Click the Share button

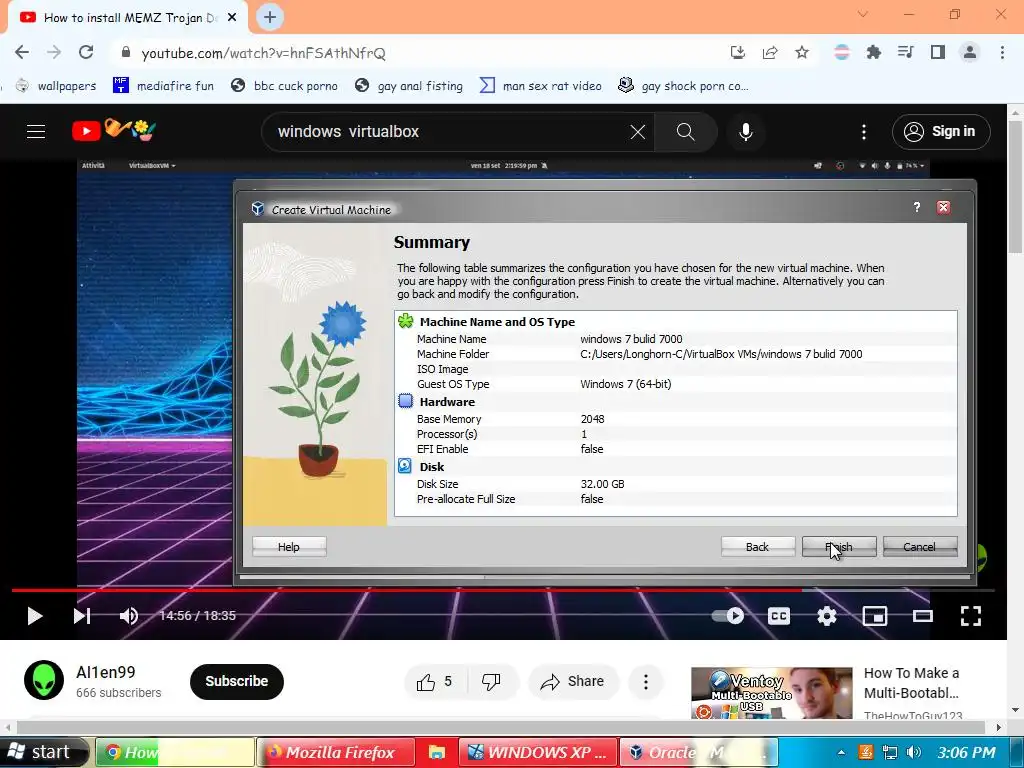click(573, 682)
